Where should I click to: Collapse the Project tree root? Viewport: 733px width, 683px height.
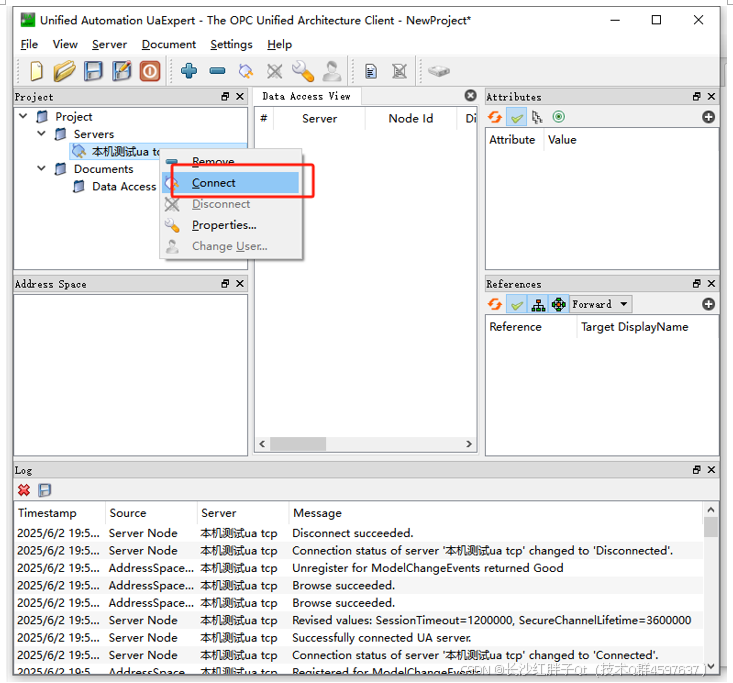(23, 116)
